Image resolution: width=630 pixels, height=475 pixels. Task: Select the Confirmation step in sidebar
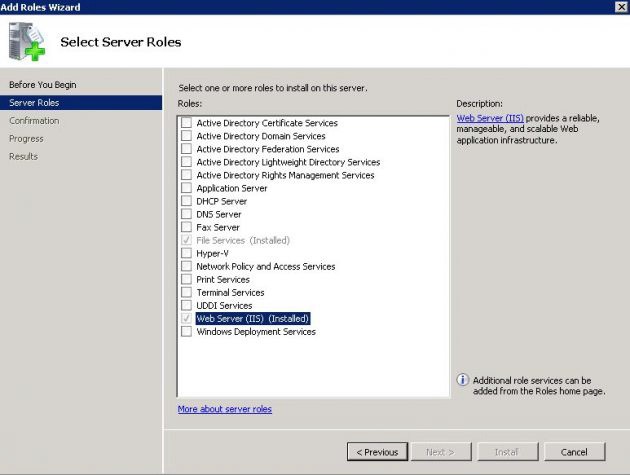(x=34, y=121)
